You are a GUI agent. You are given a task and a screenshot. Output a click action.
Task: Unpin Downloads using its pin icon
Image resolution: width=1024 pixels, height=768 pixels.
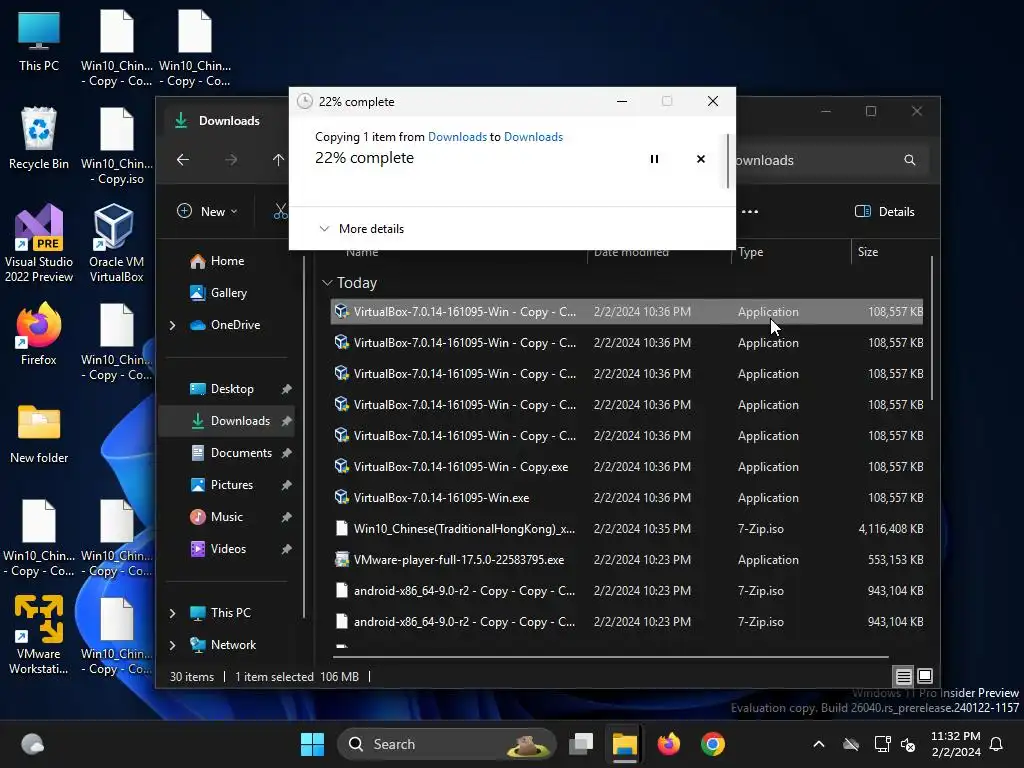point(286,421)
